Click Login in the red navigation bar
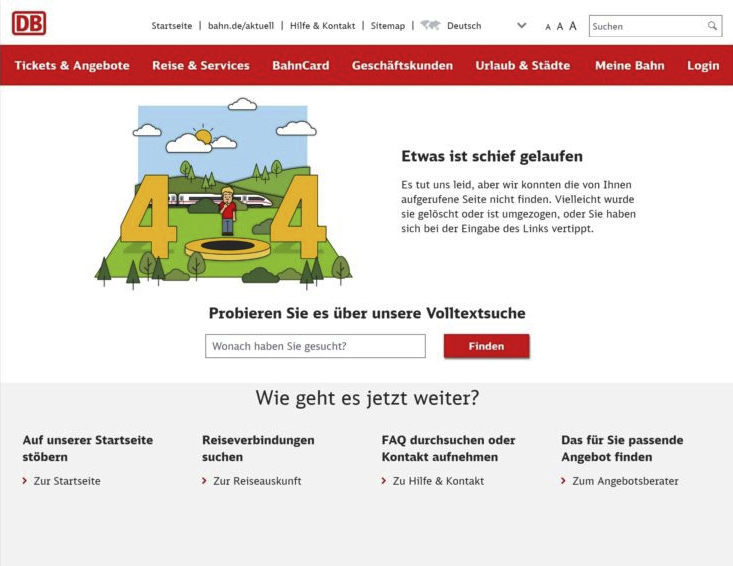733x566 pixels. pos(703,65)
